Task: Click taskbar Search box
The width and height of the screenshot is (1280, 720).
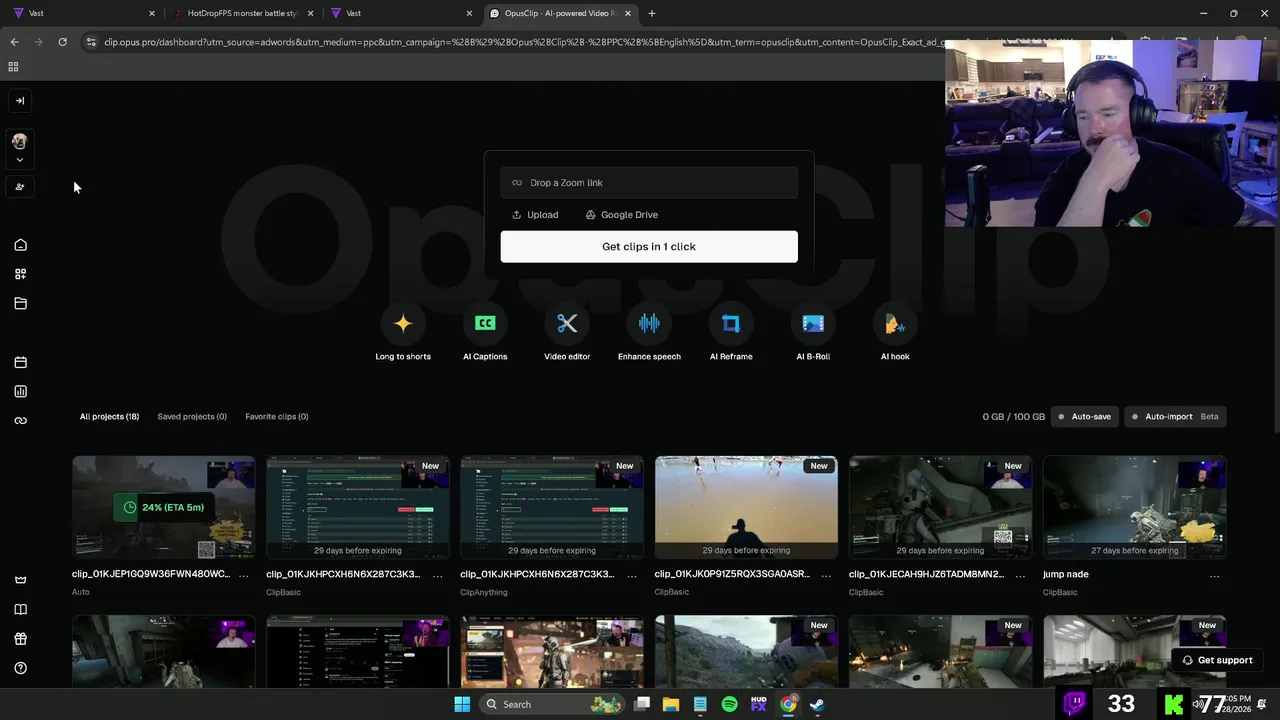Action: (x=552, y=704)
